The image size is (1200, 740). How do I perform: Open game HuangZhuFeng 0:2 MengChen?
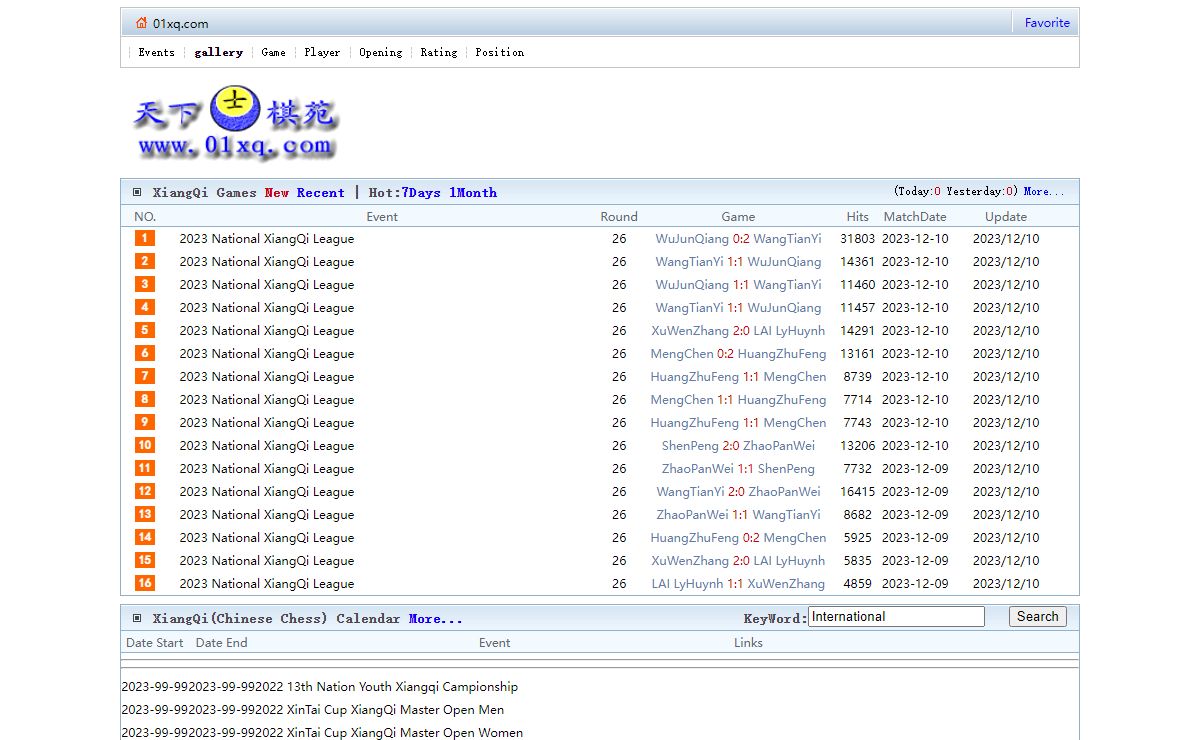point(738,538)
